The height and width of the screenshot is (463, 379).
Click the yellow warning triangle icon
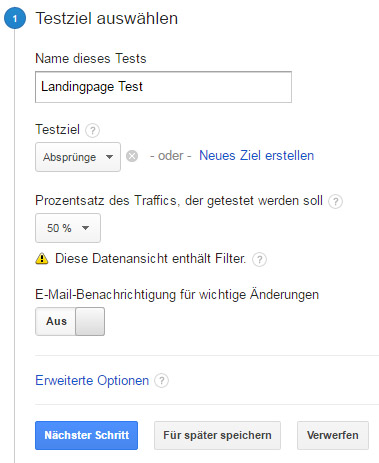click(42, 259)
